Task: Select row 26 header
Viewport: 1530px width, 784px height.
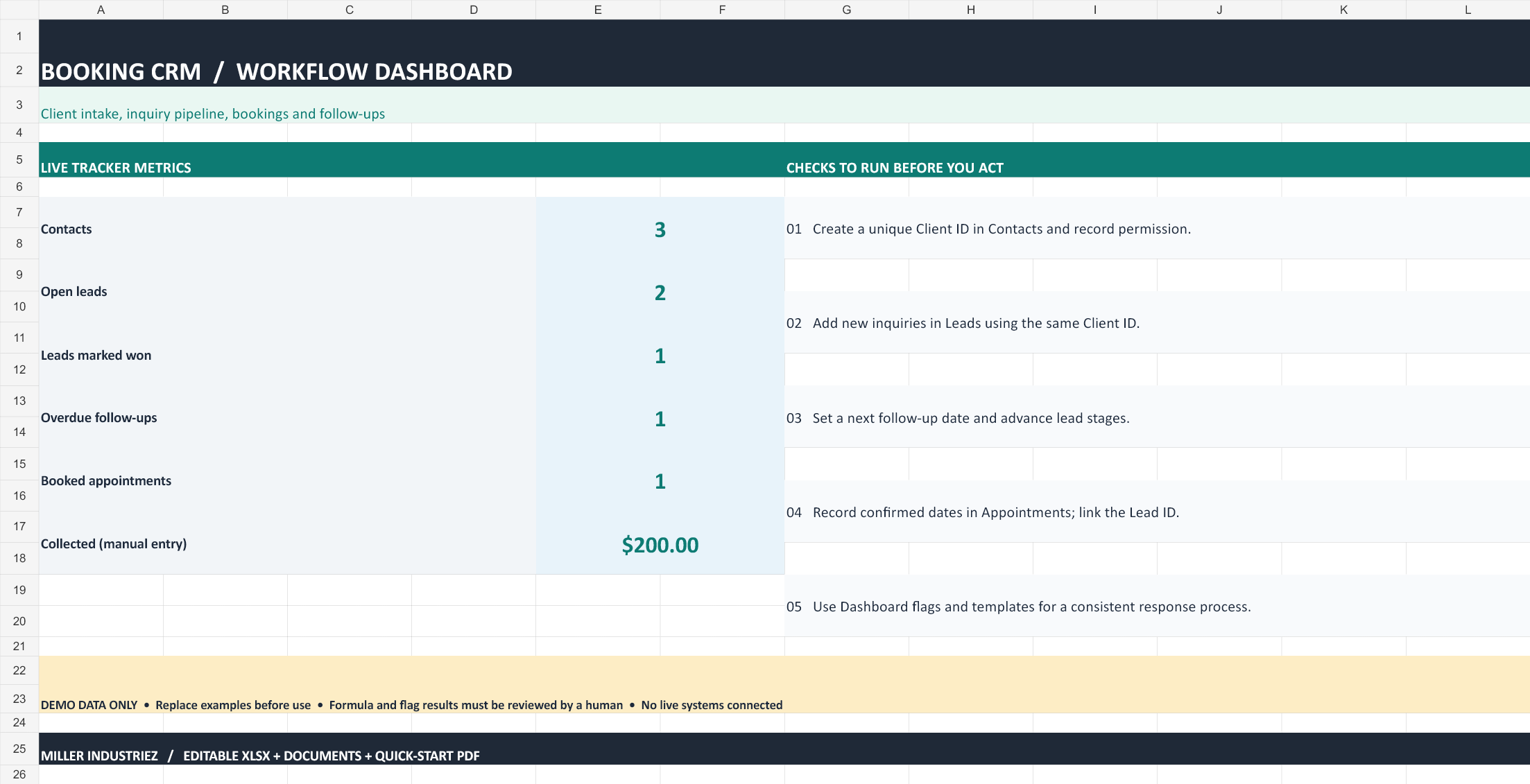Action: pyautogui.click(x=19, y=774)
